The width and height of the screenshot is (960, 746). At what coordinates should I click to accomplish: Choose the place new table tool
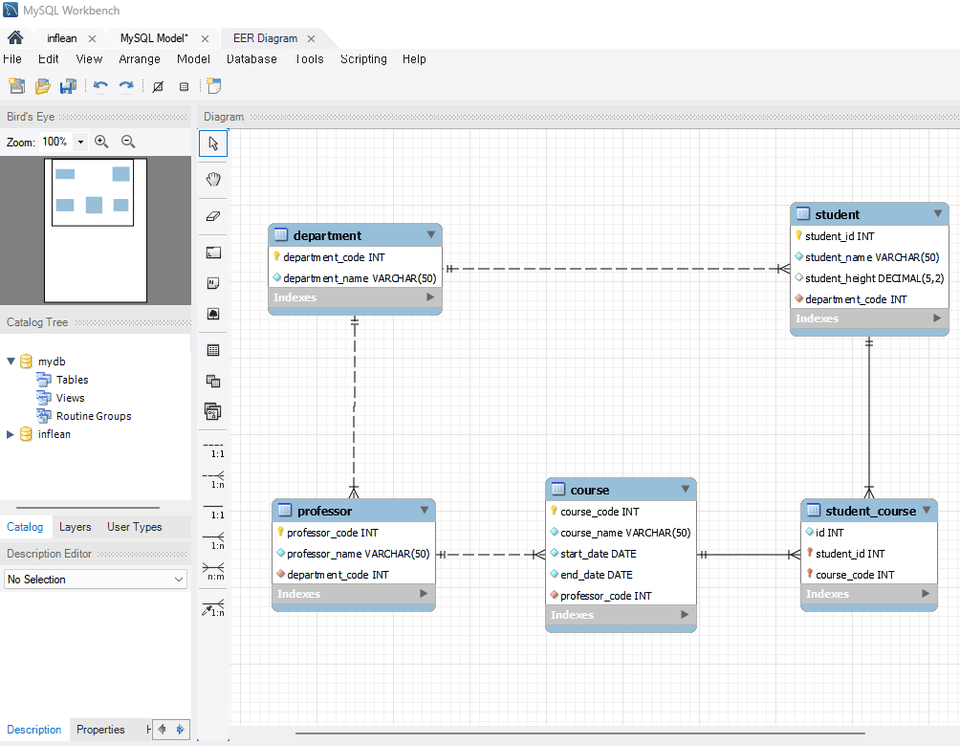(x=213, y=350)
